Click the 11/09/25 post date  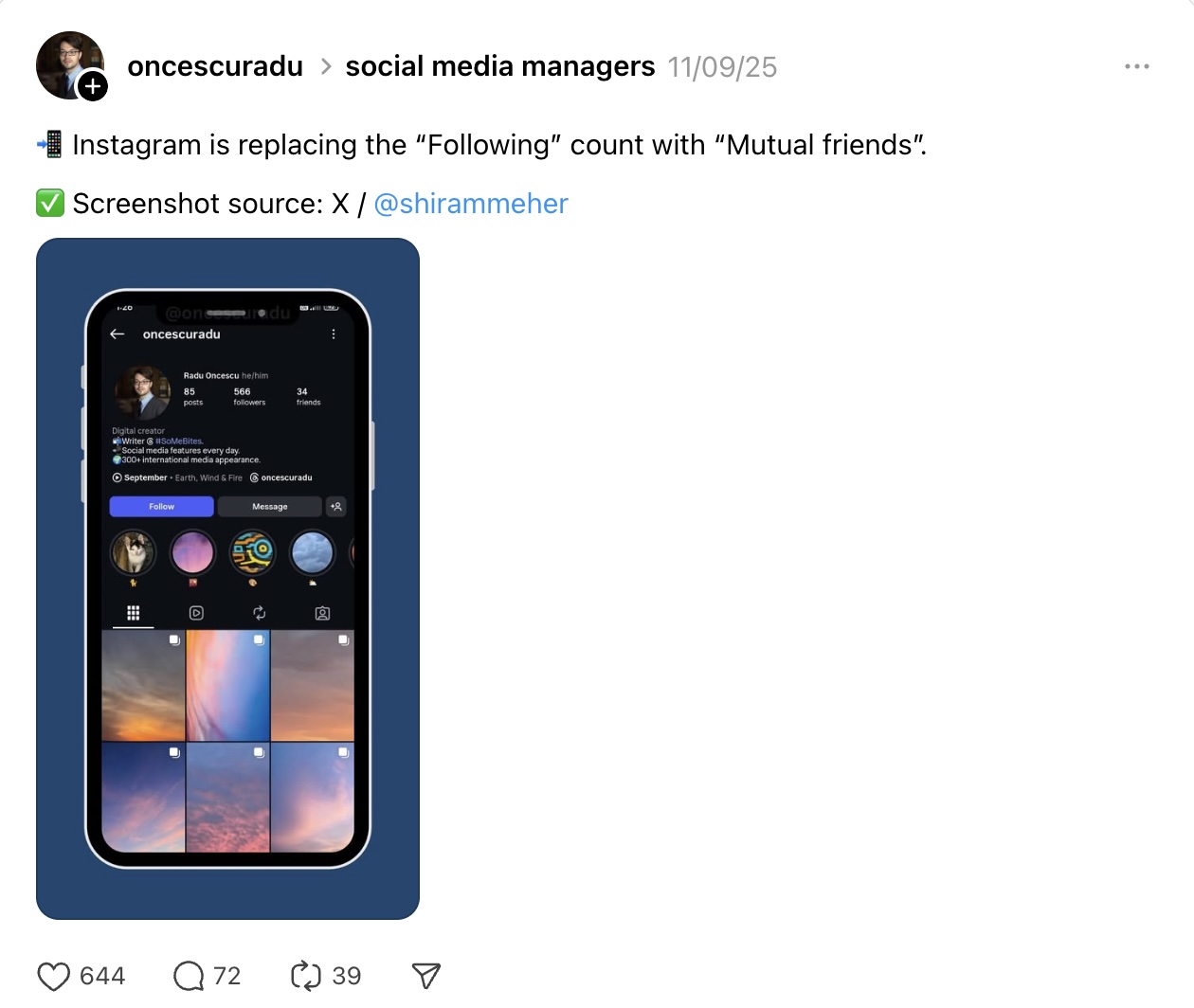[x=722, y=67]
